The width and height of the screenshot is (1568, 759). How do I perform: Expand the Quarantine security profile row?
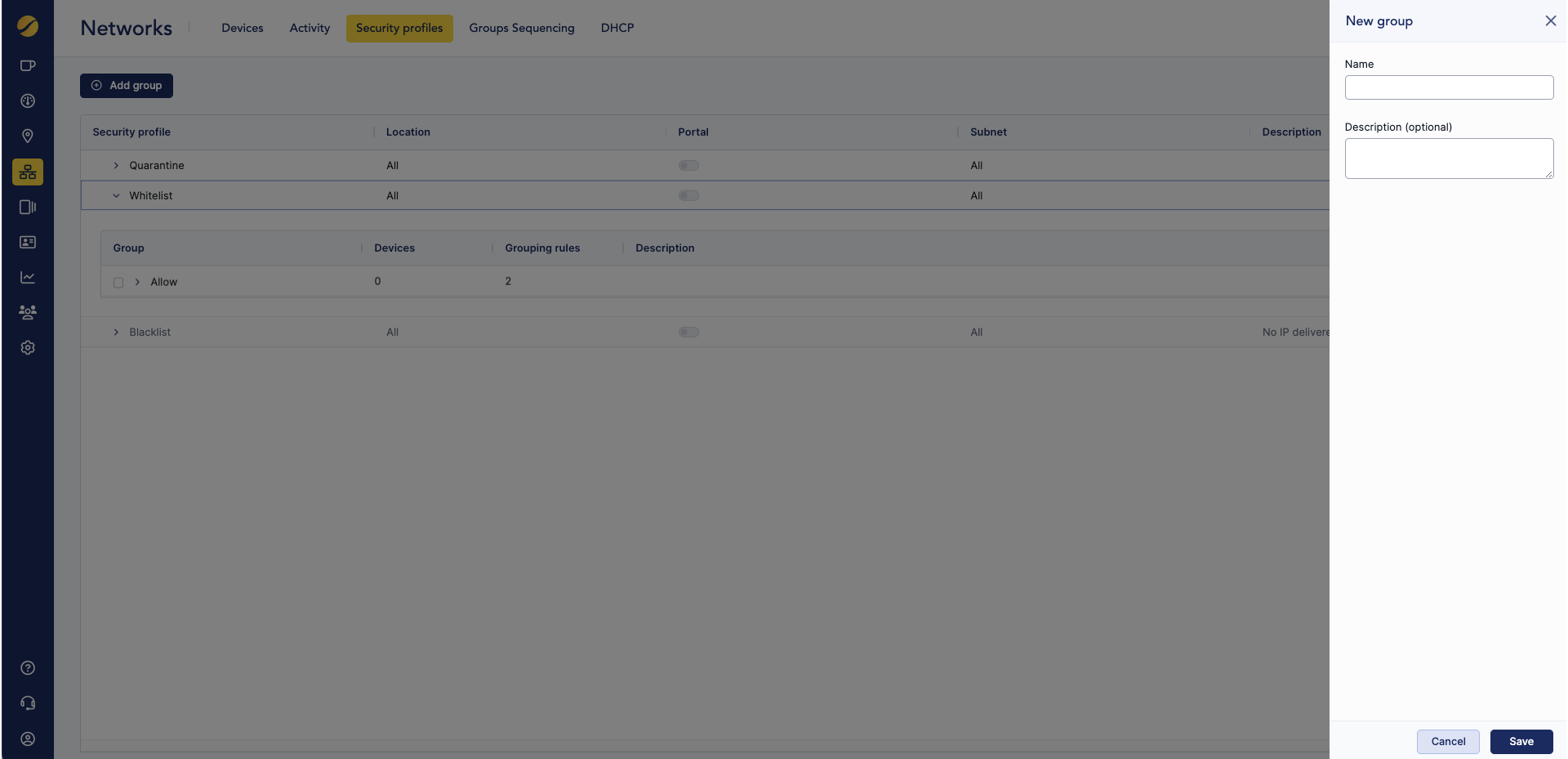point(116,166)
